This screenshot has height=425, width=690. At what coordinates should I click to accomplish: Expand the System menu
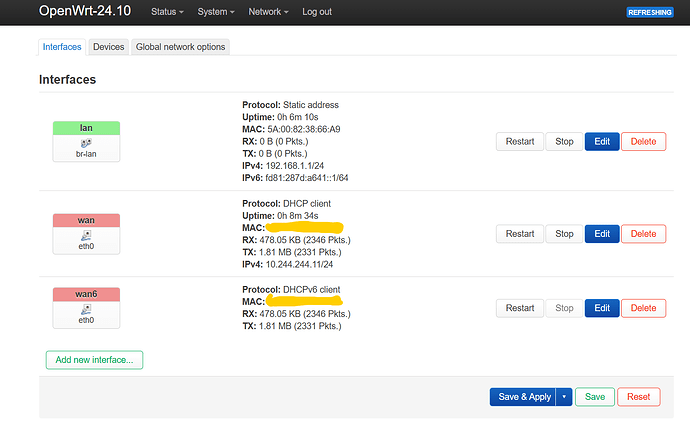tap(216, 12)
